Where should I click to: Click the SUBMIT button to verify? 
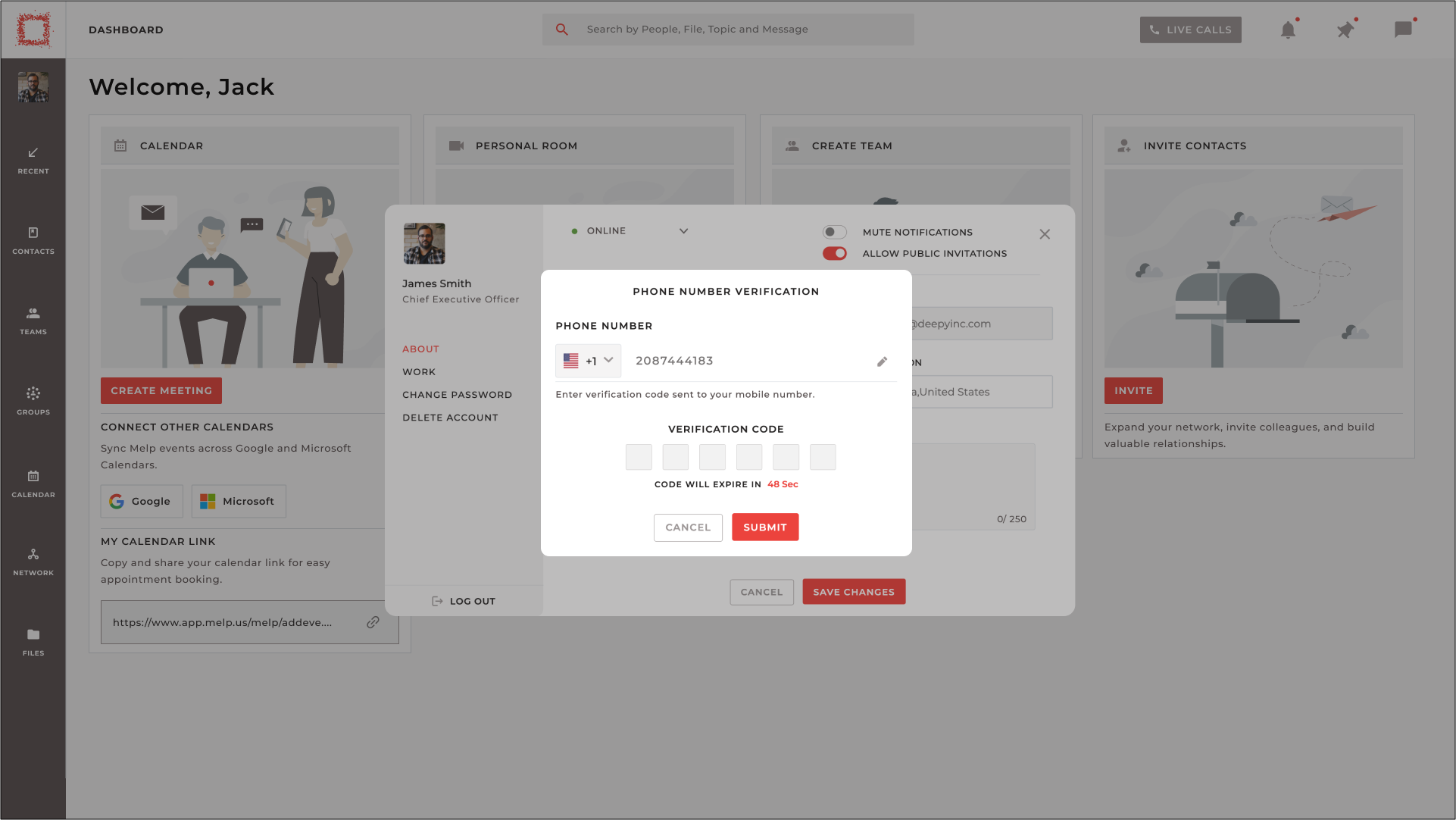click(x=765, y=527)
